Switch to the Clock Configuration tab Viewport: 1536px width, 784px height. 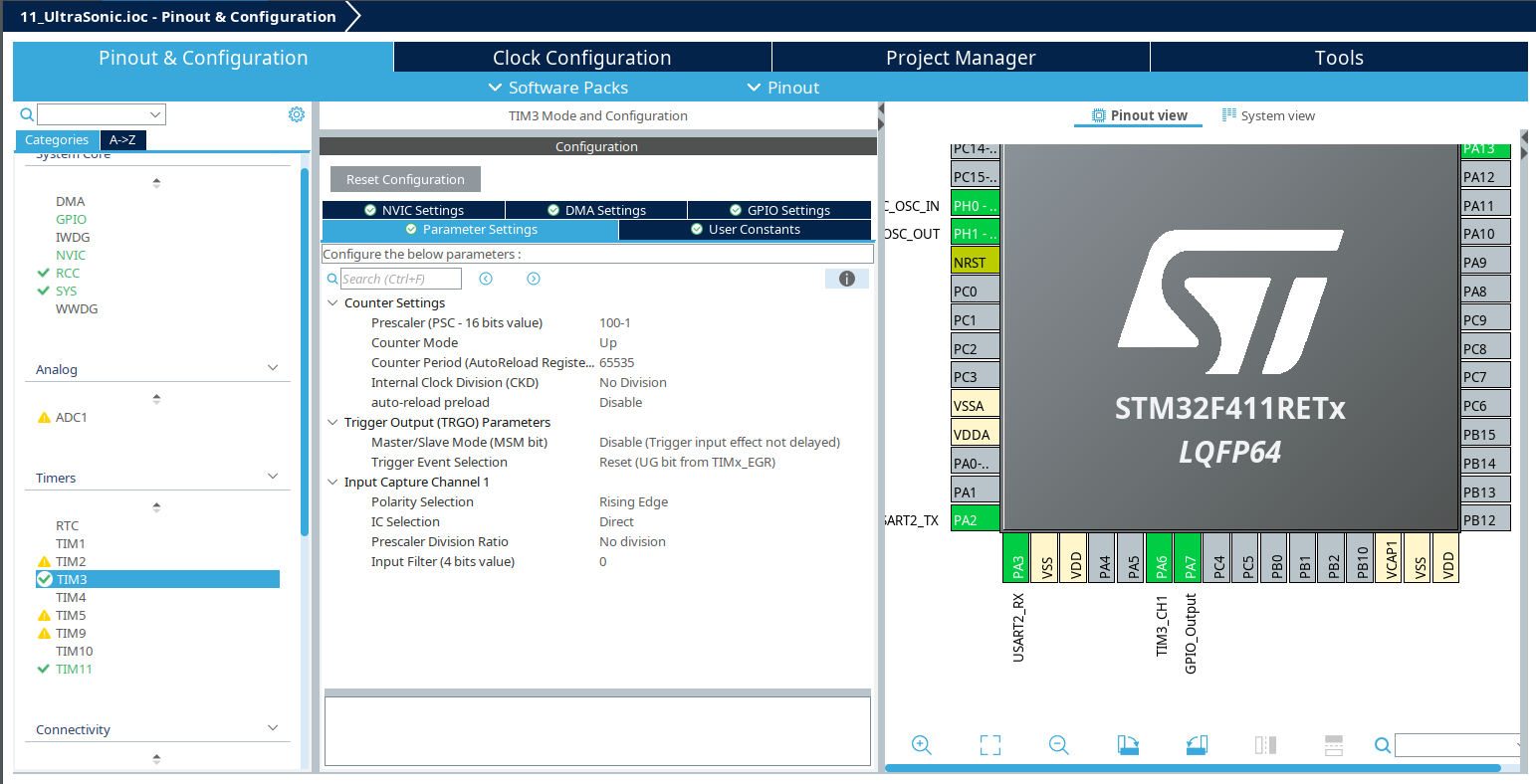(x=582, y=57)
